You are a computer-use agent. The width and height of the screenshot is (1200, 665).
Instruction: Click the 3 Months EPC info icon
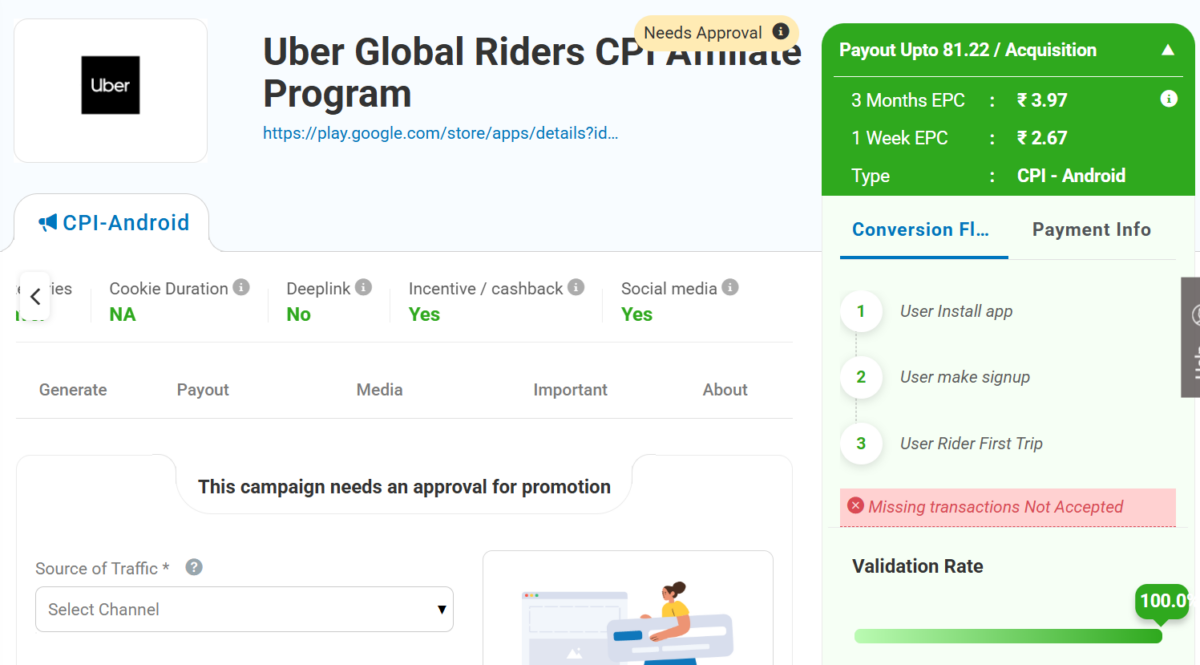(1168, 99)
